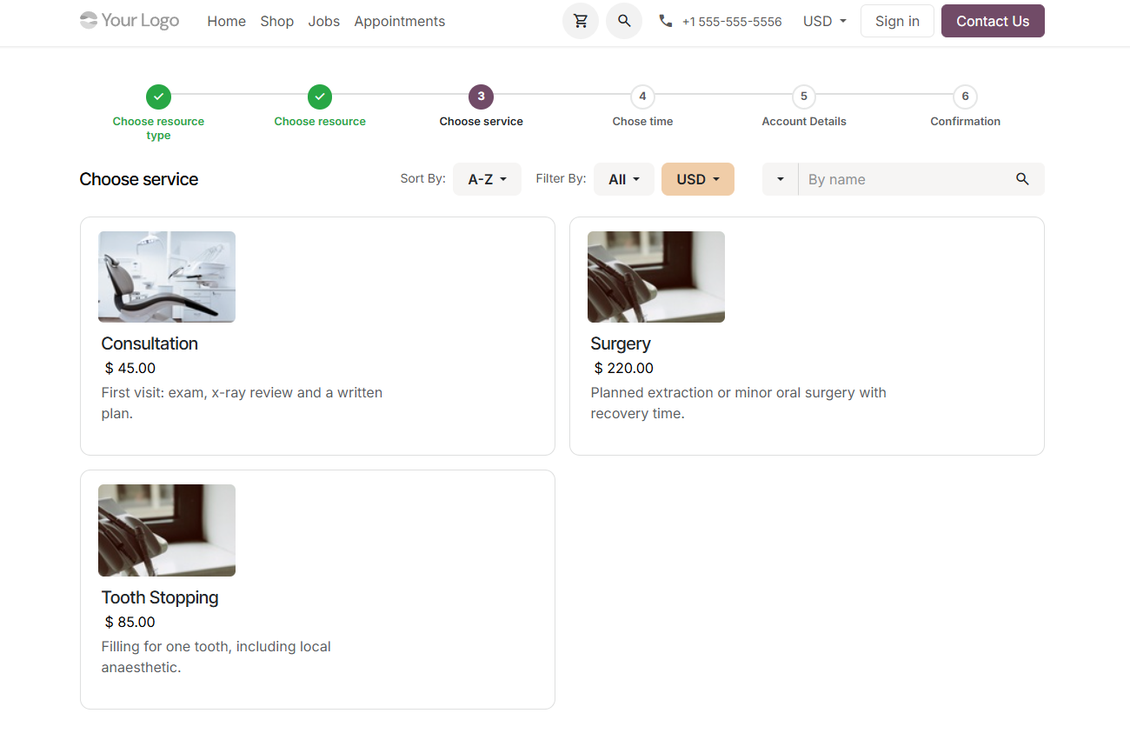Open the Shop menu item
This screenshot has width=1130, height=740.
coord(277,21)
